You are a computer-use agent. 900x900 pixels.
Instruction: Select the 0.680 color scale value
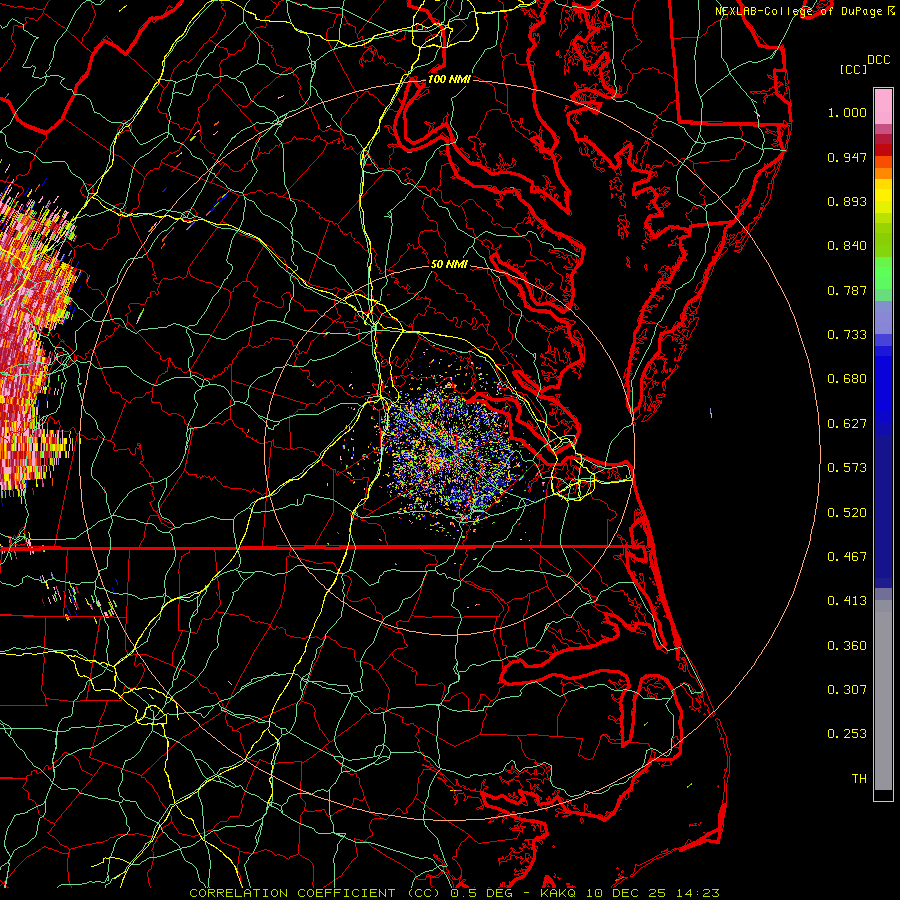coord(847,379)
